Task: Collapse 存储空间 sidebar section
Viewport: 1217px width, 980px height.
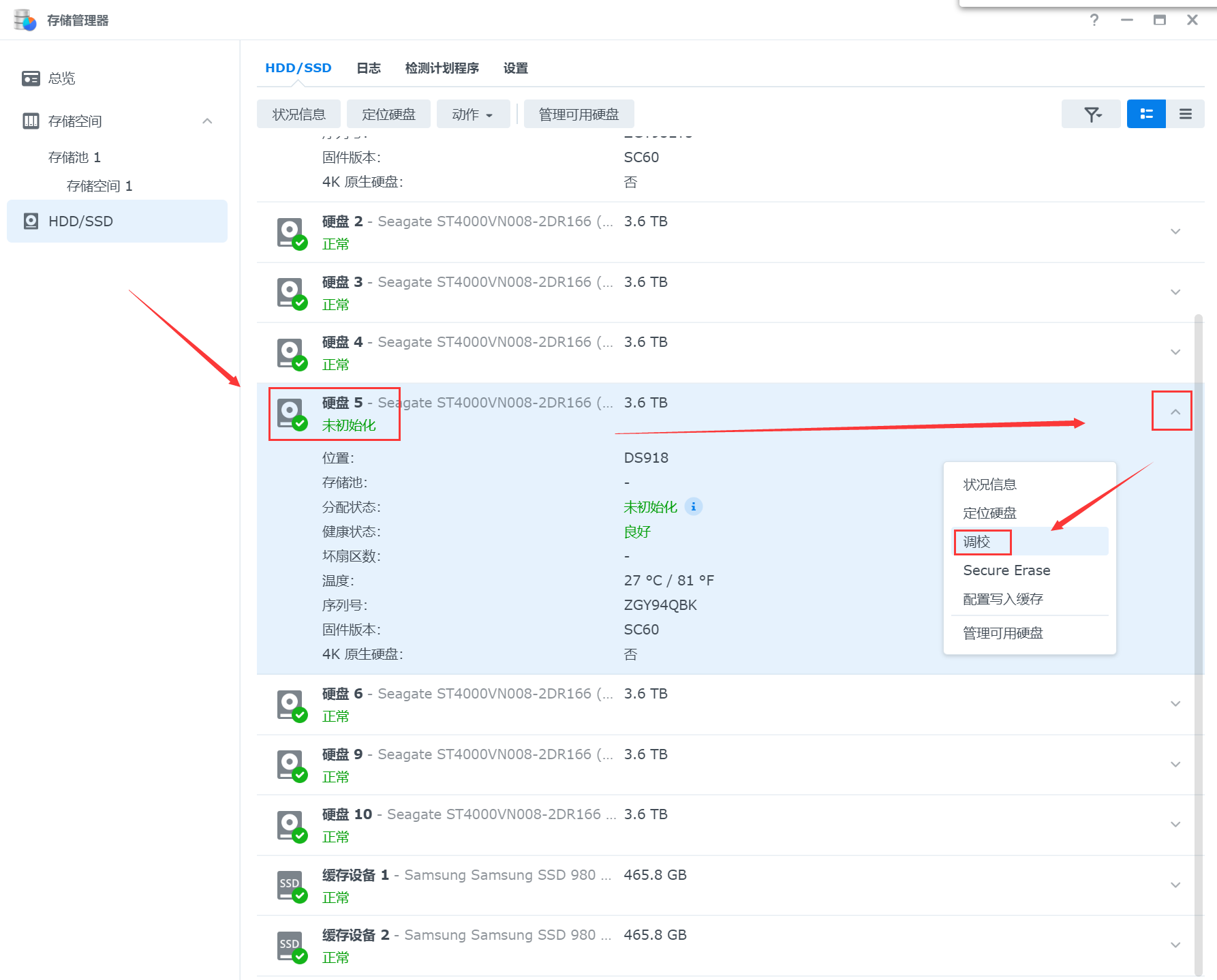Action: point(207,121)
